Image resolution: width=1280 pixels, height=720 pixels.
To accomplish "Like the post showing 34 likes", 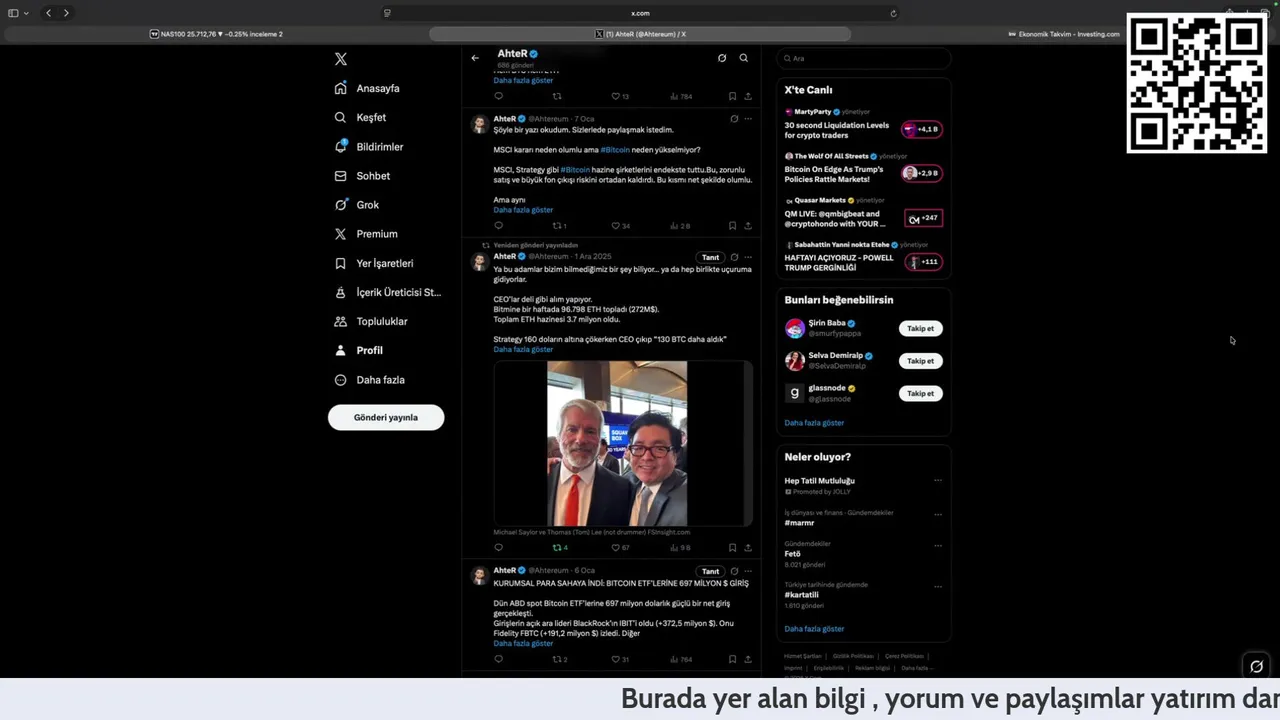I will click(x=621, y=226).
